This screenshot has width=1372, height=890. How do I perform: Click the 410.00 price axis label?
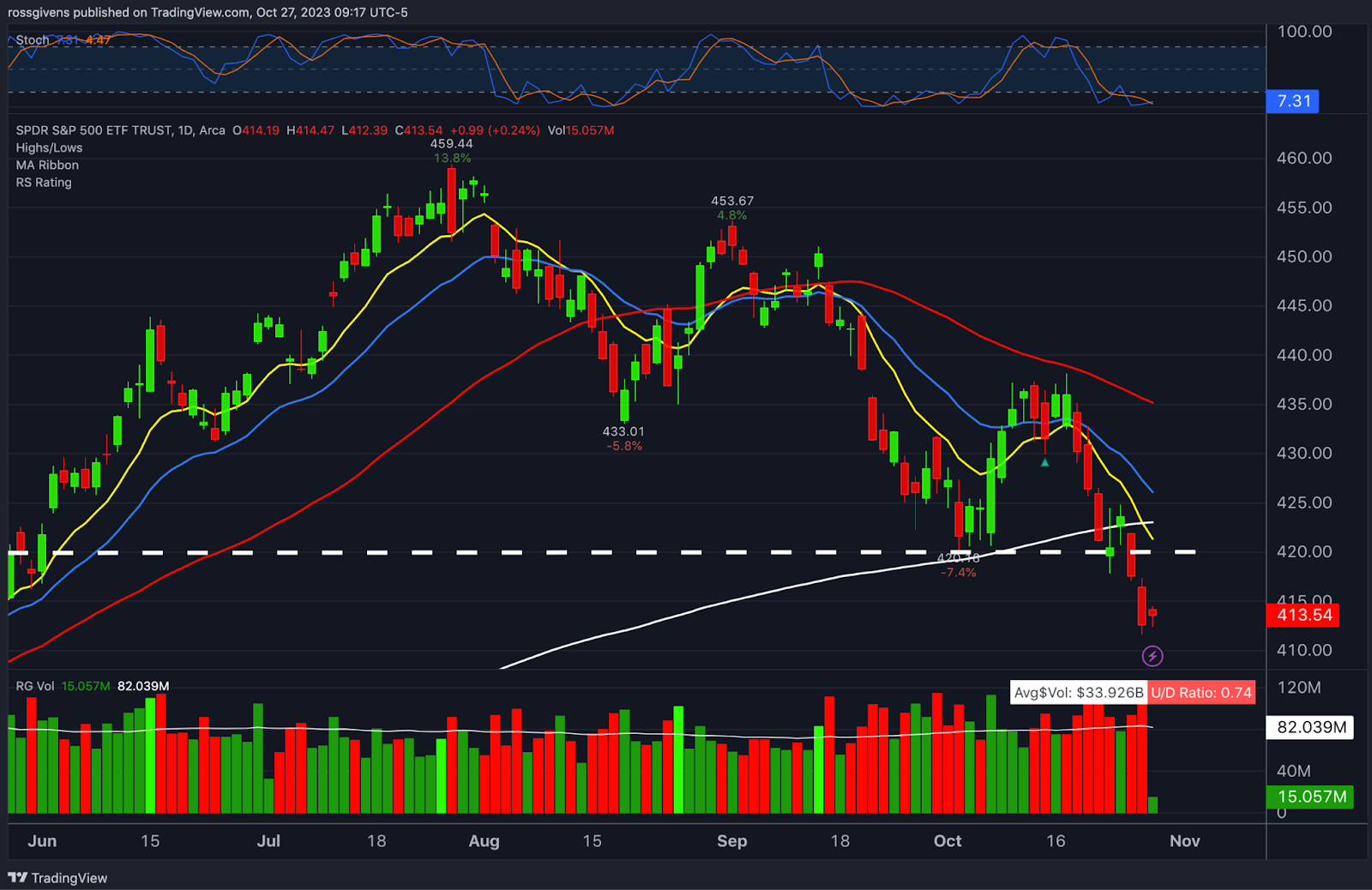point(1304,650)
